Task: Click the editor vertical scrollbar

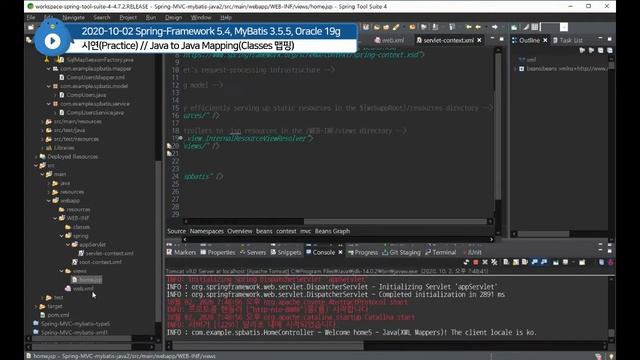Action: (498, 127)
